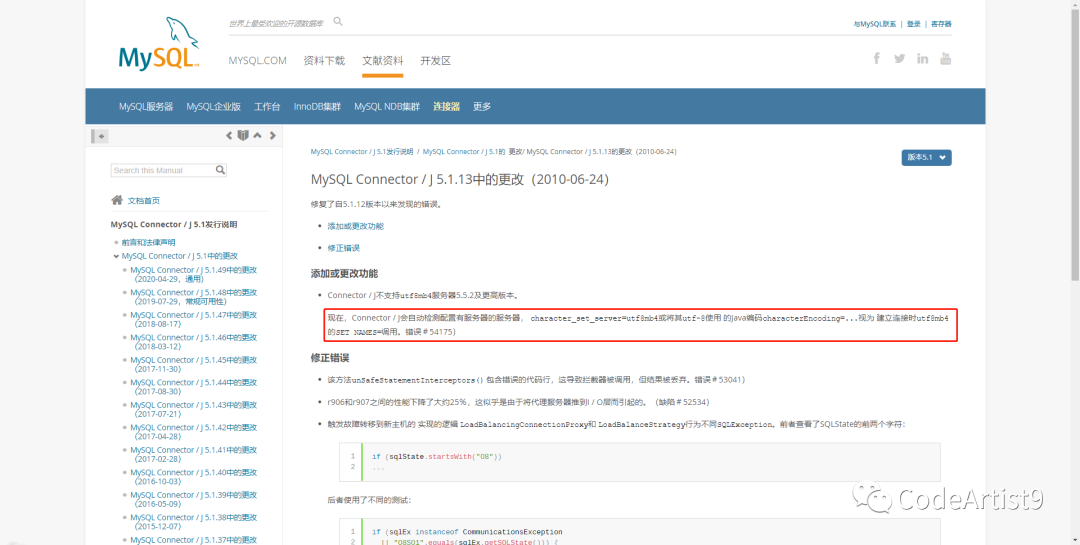This screenshot has height=545, width=1080.
Task: Open the 5.1.44中的更改 (2017-08-30) sidebar entry
Action: click(194, 387)
